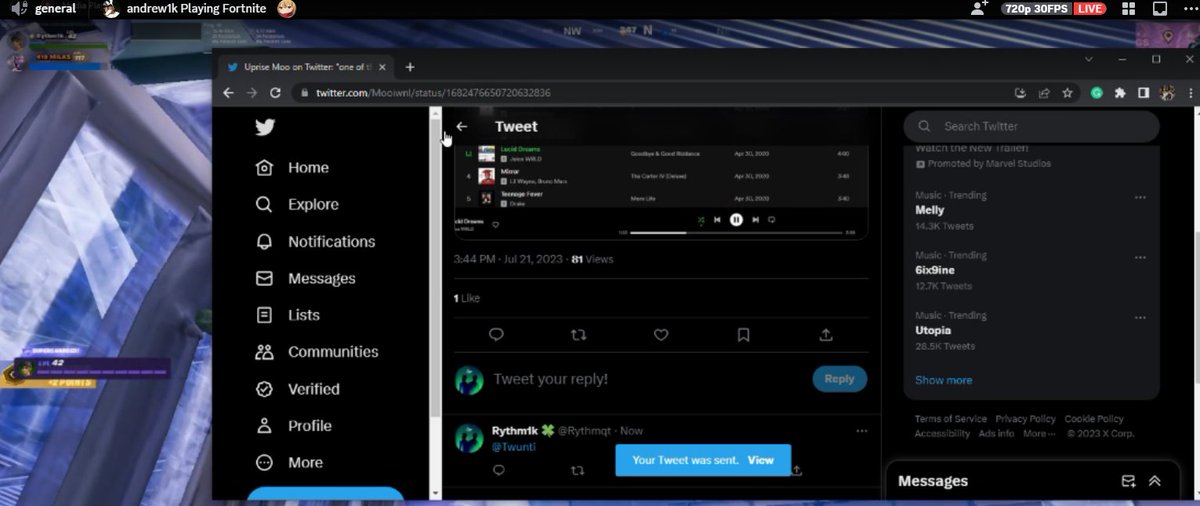The height and width of the screenshot is (506, 1200).
Task: Retweet Rythm1k's reply
Action: (578, 469)
